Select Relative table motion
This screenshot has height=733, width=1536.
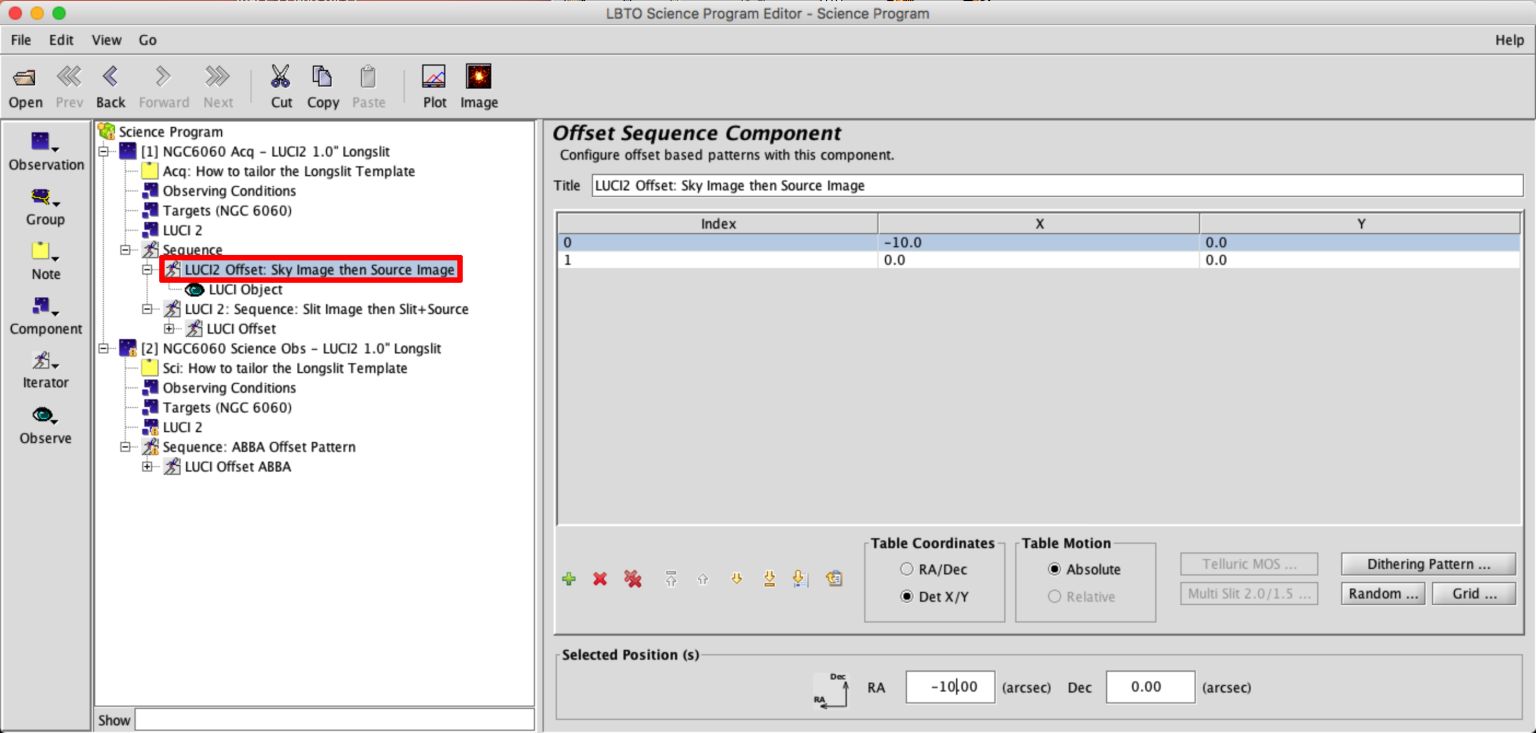1054,597
